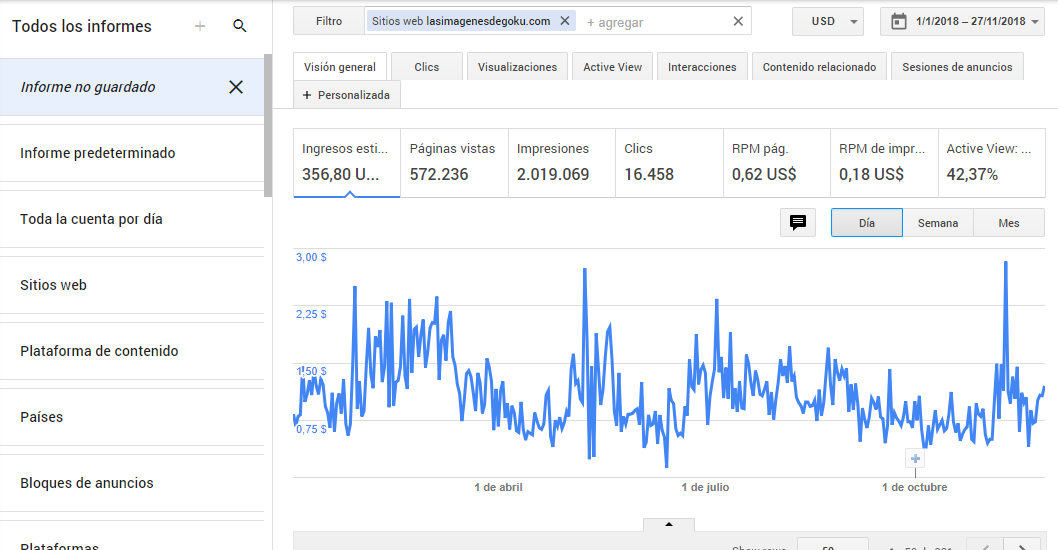Open the Sitios web report
Viewport: 1058px width, 550px height.
pyautogui.click(x=132, y=285)
